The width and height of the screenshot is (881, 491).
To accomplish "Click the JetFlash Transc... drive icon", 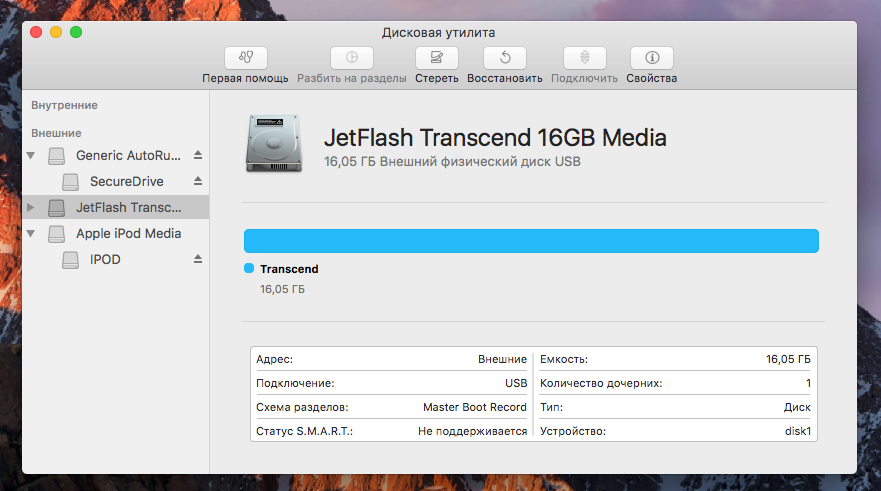I will pos(56,207).
